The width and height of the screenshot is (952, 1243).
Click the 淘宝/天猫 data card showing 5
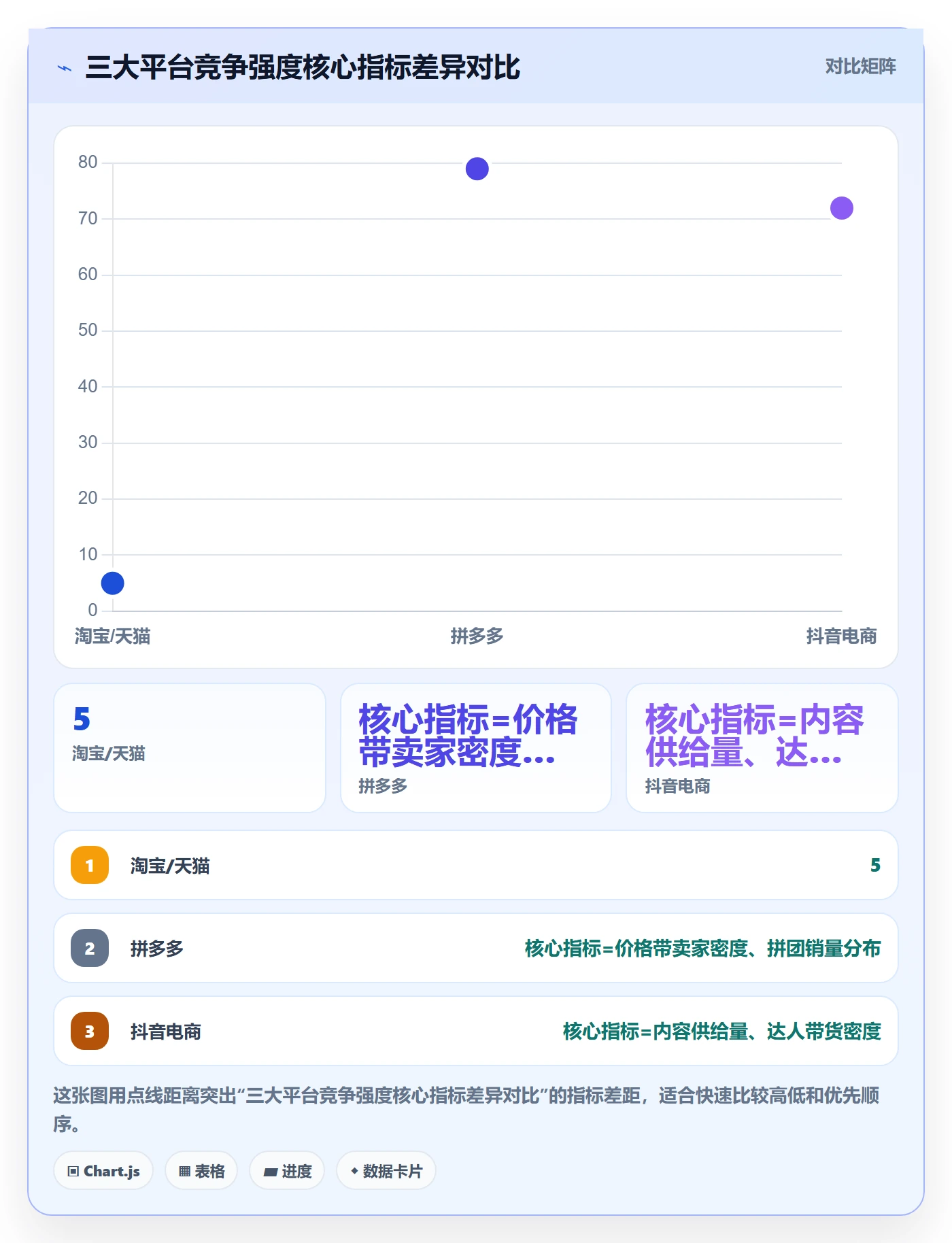190,748
